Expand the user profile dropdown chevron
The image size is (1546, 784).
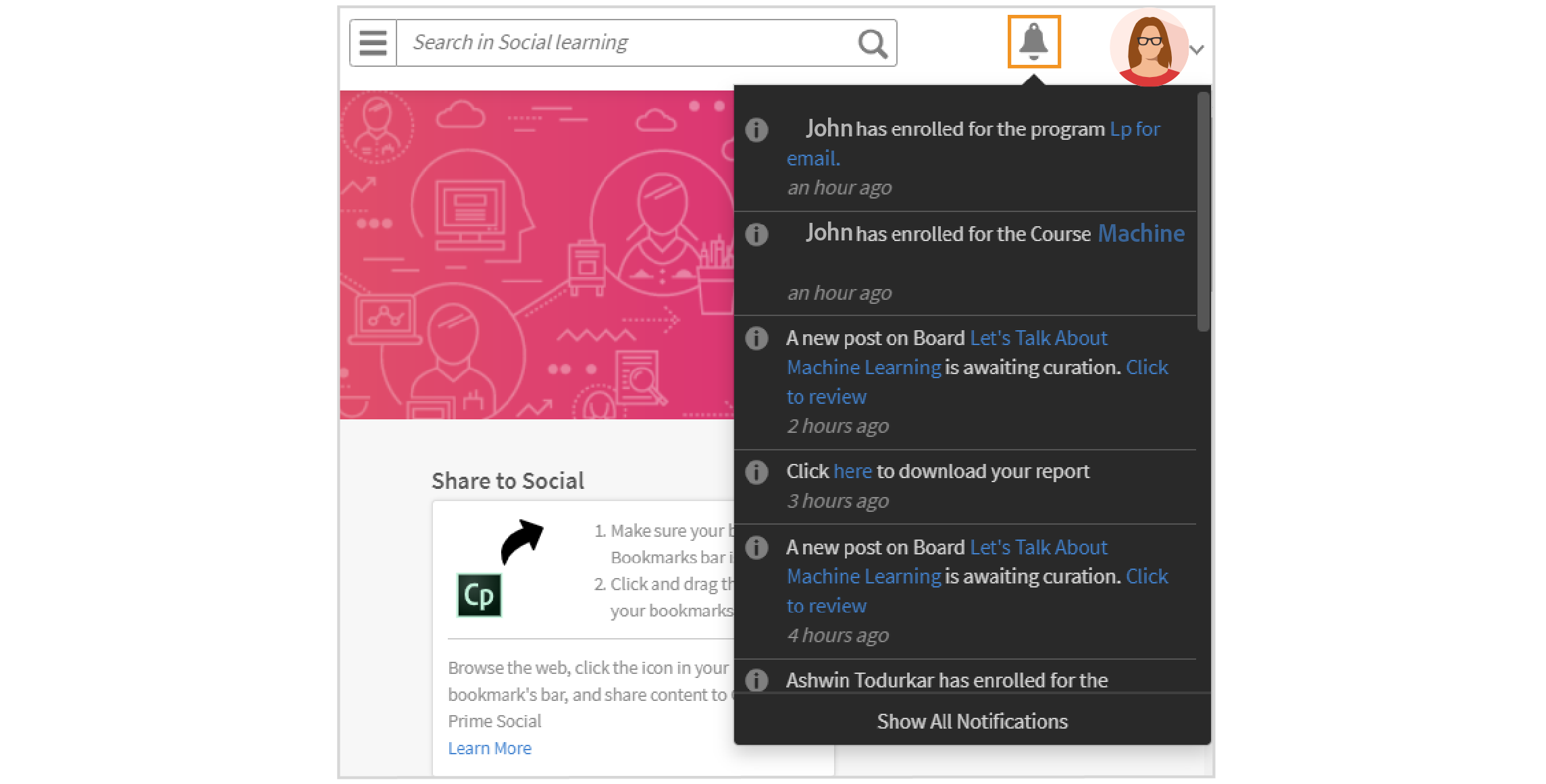(x=1197, y=50)
